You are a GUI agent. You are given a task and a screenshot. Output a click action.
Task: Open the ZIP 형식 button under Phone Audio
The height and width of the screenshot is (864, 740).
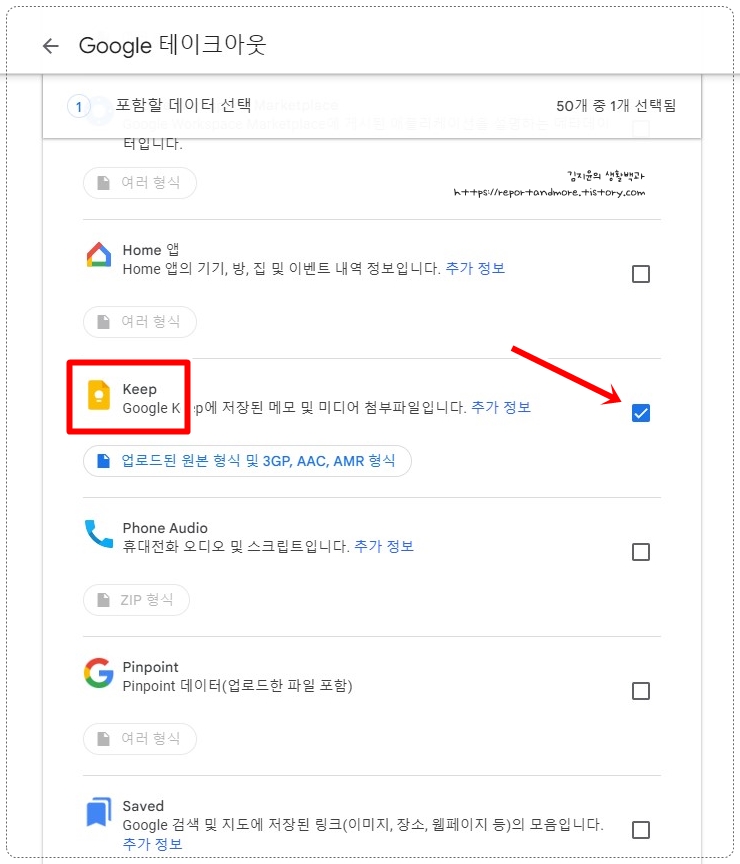[x=136, y=600]
